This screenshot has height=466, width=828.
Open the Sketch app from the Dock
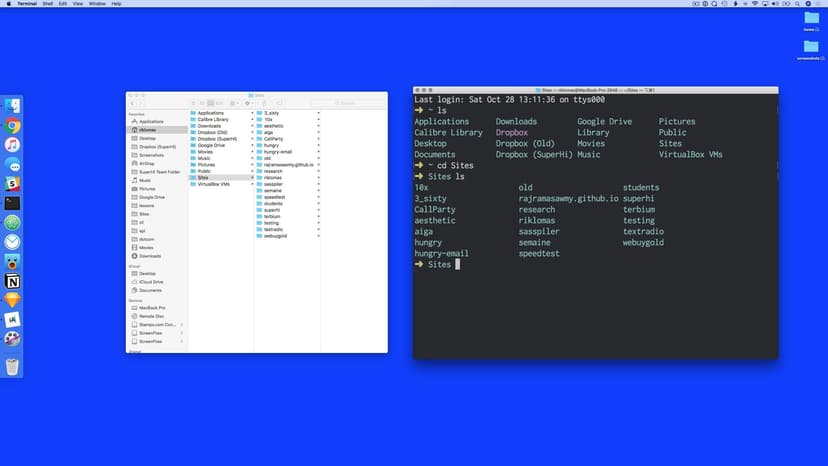click(12, 300)
